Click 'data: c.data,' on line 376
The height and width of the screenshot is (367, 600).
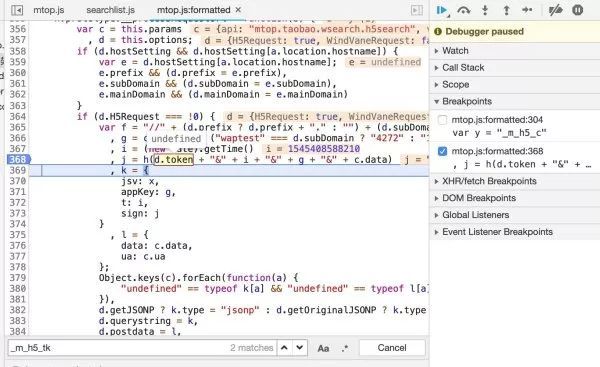[157, 246]
